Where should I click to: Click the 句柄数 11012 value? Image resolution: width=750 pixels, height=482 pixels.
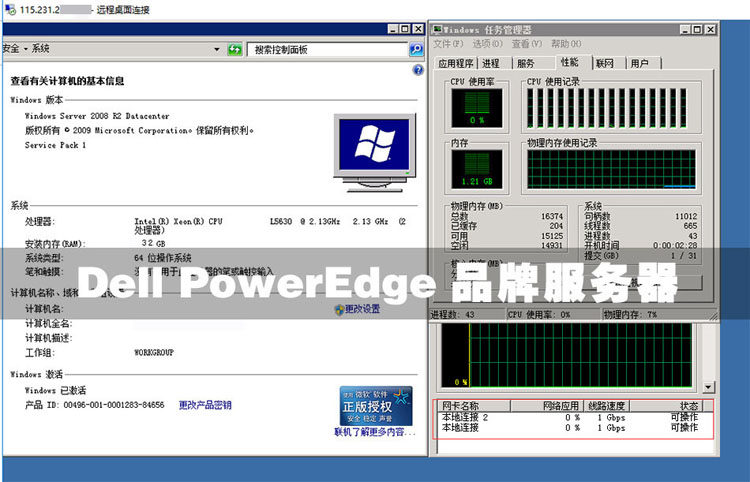(x=686, y=216)
